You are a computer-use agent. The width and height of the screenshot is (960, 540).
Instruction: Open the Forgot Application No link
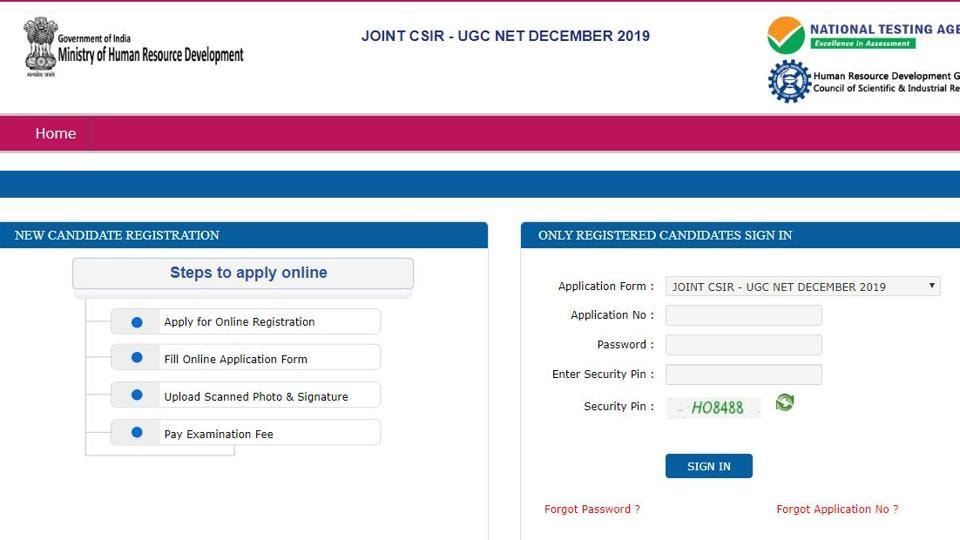pos(837,509)
